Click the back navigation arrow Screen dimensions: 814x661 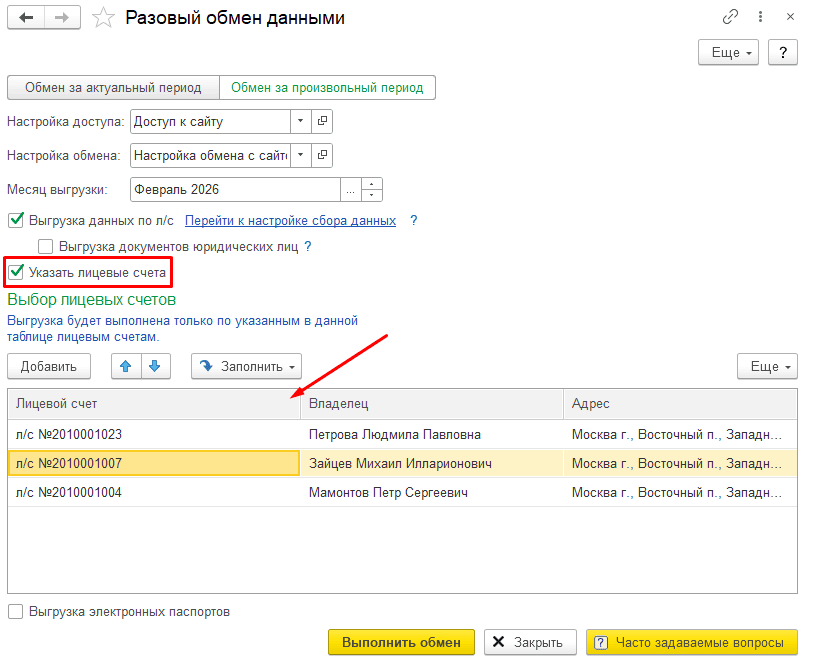pos(26,18)
